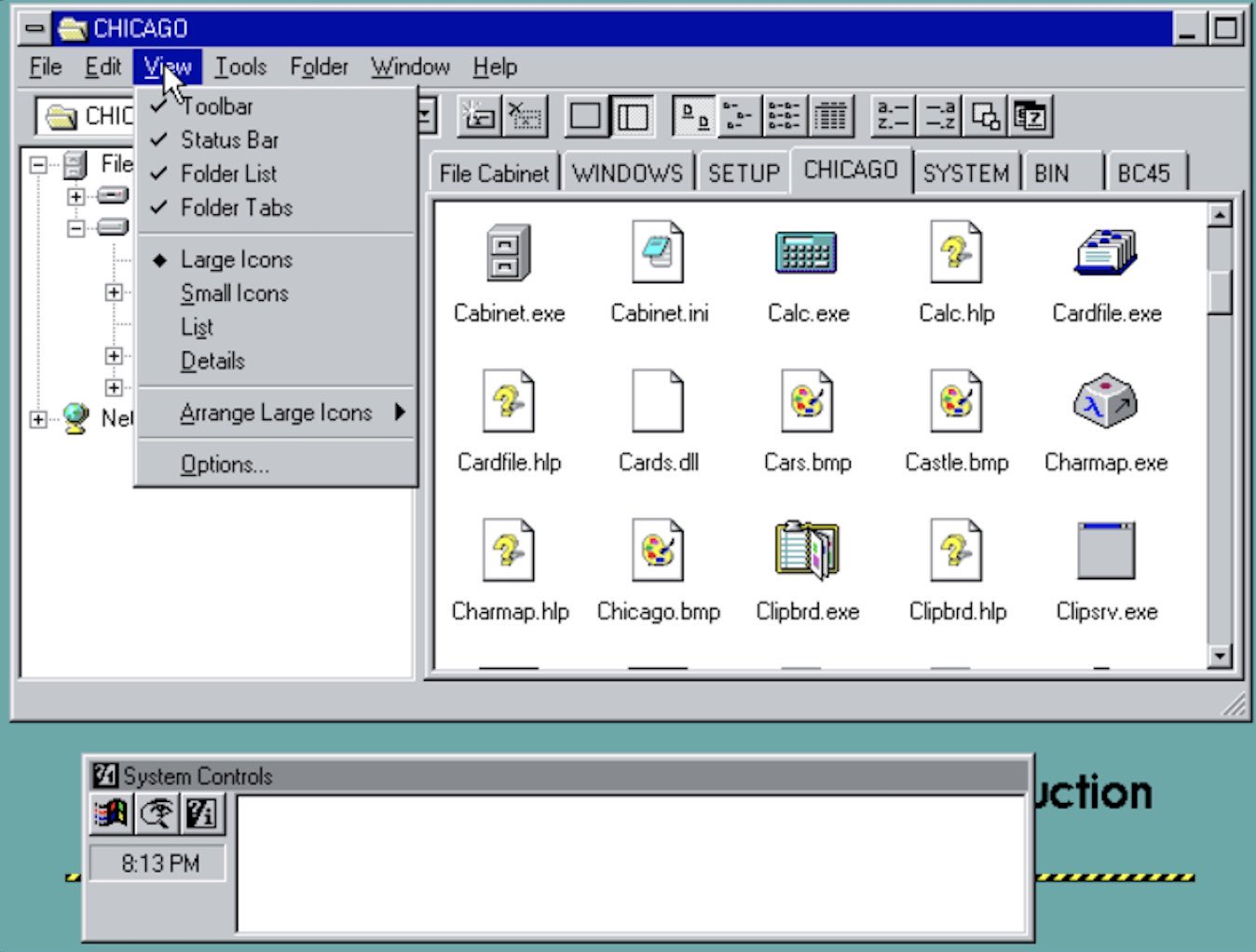The width and height of the screenshot is (1256, 952).
Task: Expand the Network tree node
Action: [37, 420]
